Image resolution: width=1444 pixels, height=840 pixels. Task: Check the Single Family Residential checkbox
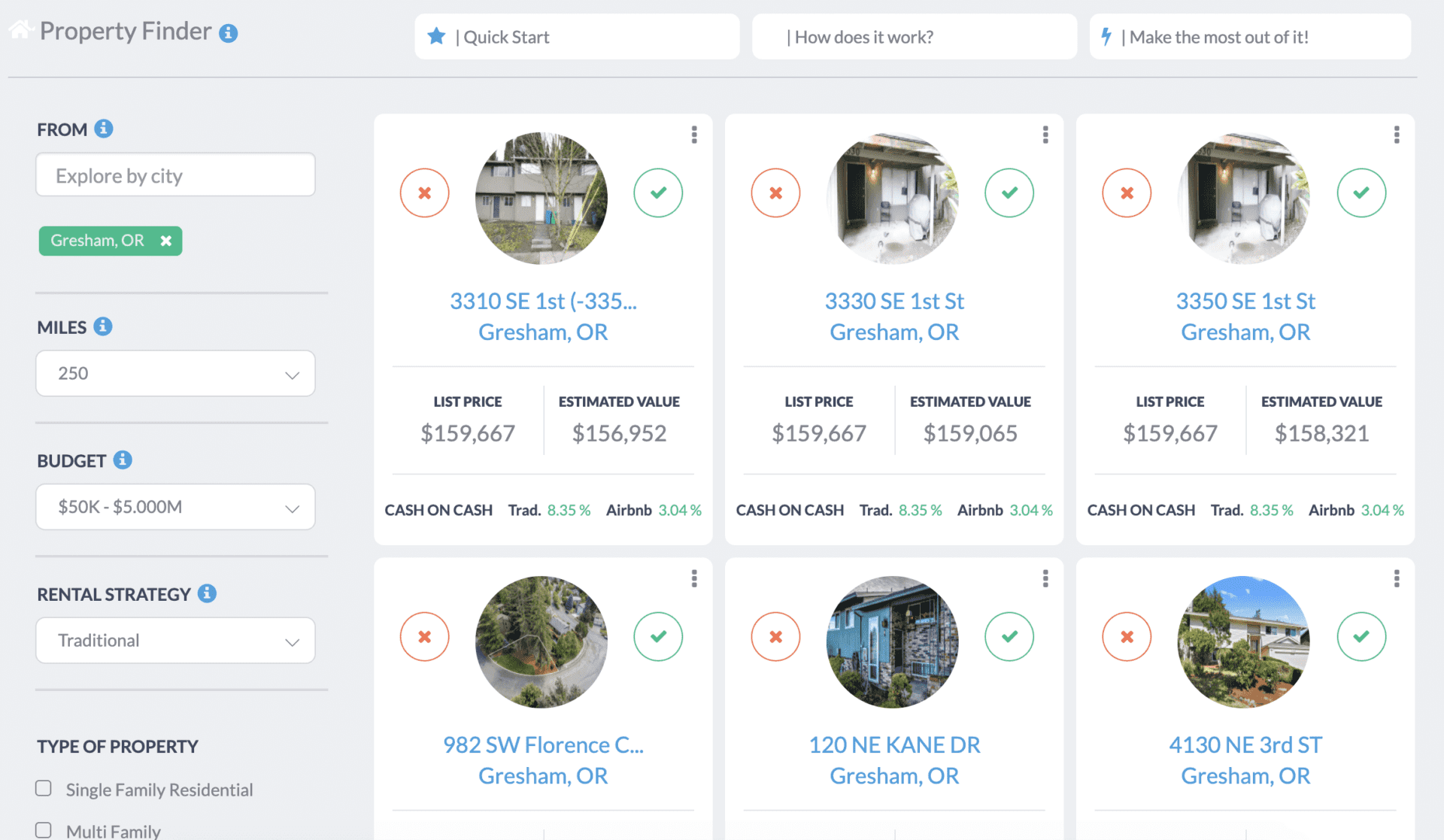[x=43, y=788]
